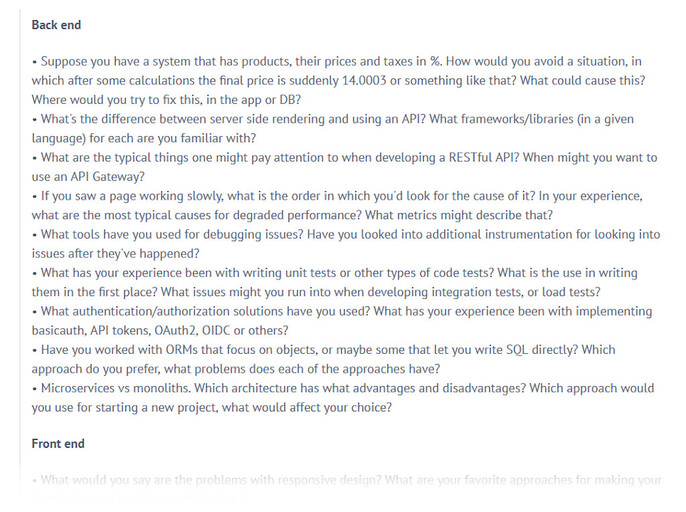The image size is (686, 512).
Task: Click the text "Microservices vs monoliths"
Action: coord(111,388)
